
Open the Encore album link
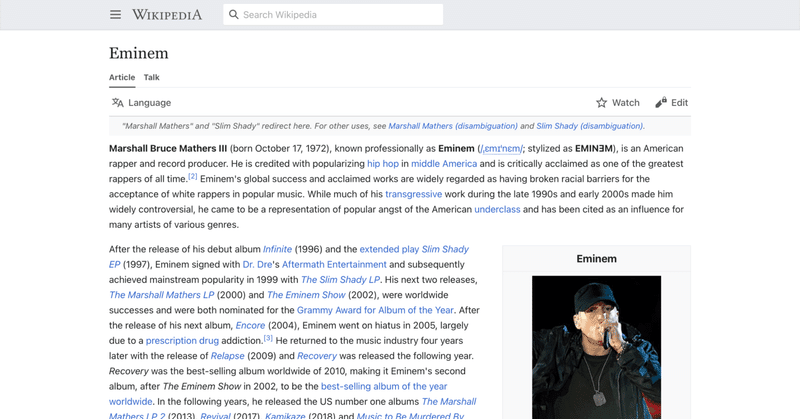click(x=250, y=326)
